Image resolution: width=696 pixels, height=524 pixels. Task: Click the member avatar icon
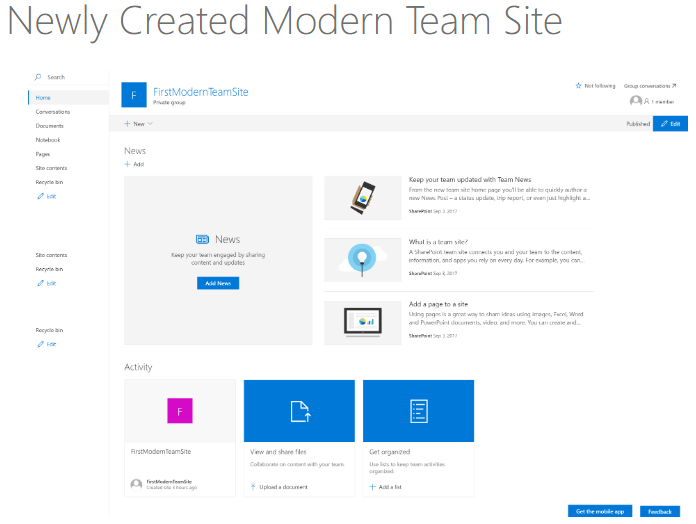click(636, 101)
